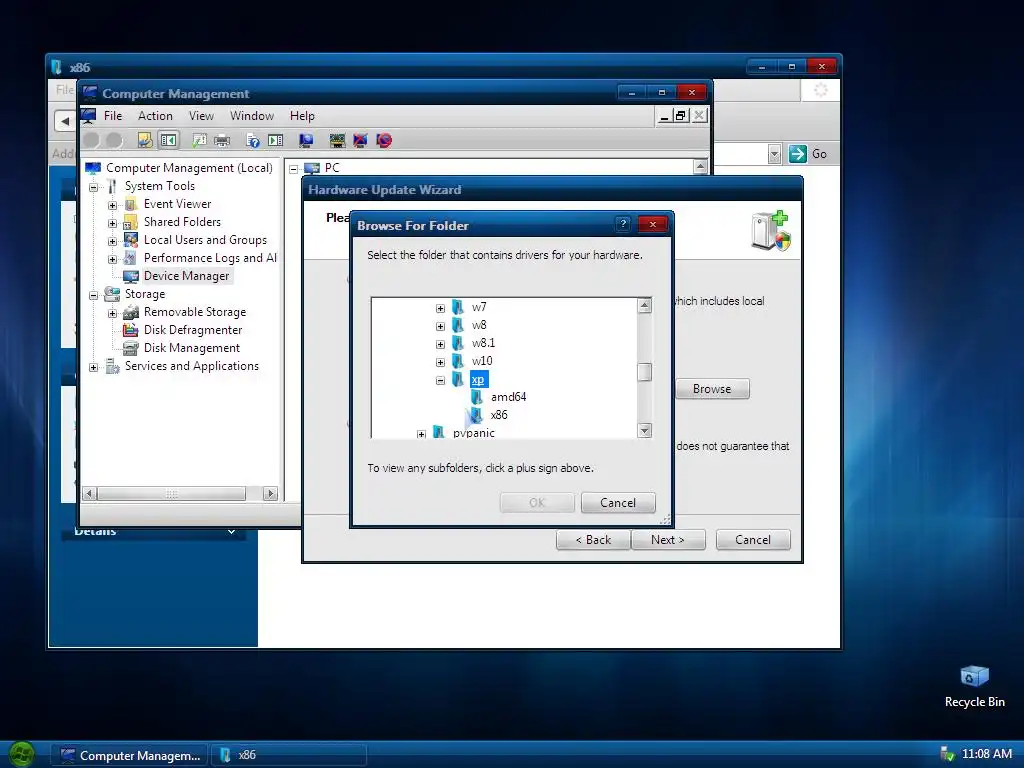
Task: Click the folder list vertical scrollbar thumb
Action: (x=645, y=372)
